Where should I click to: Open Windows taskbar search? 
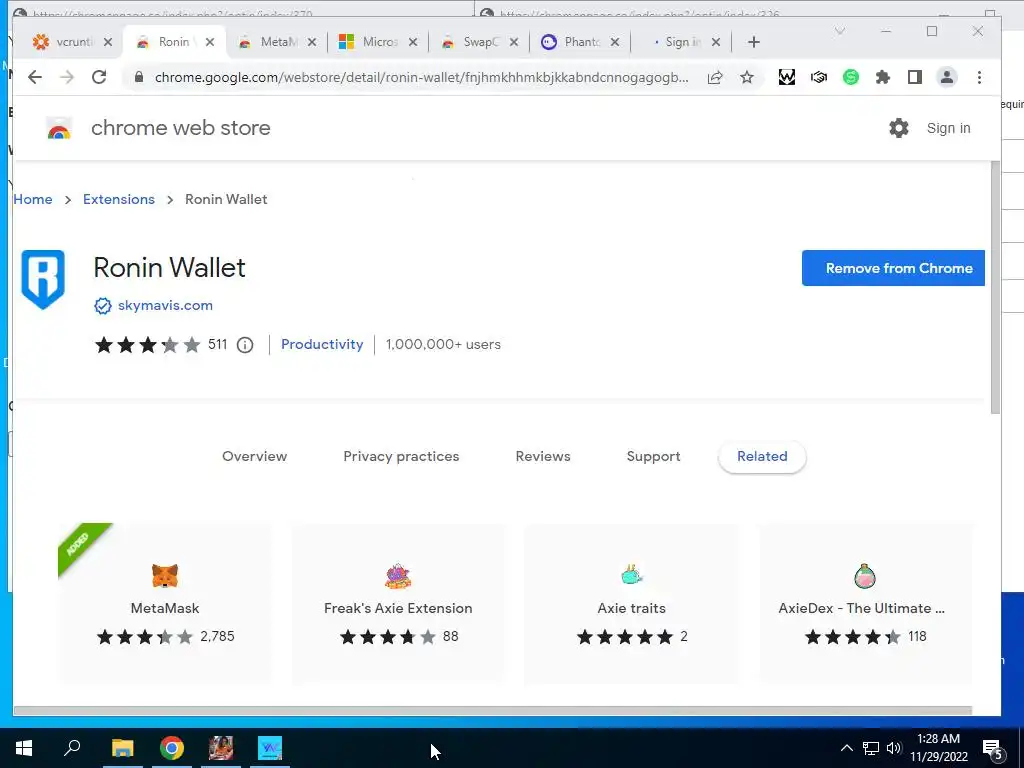point(72,748)
